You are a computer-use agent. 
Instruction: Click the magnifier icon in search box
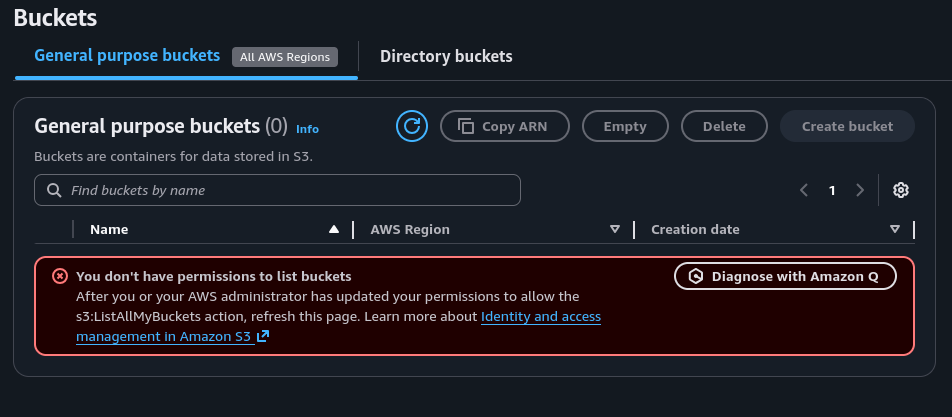pos(52,190)
